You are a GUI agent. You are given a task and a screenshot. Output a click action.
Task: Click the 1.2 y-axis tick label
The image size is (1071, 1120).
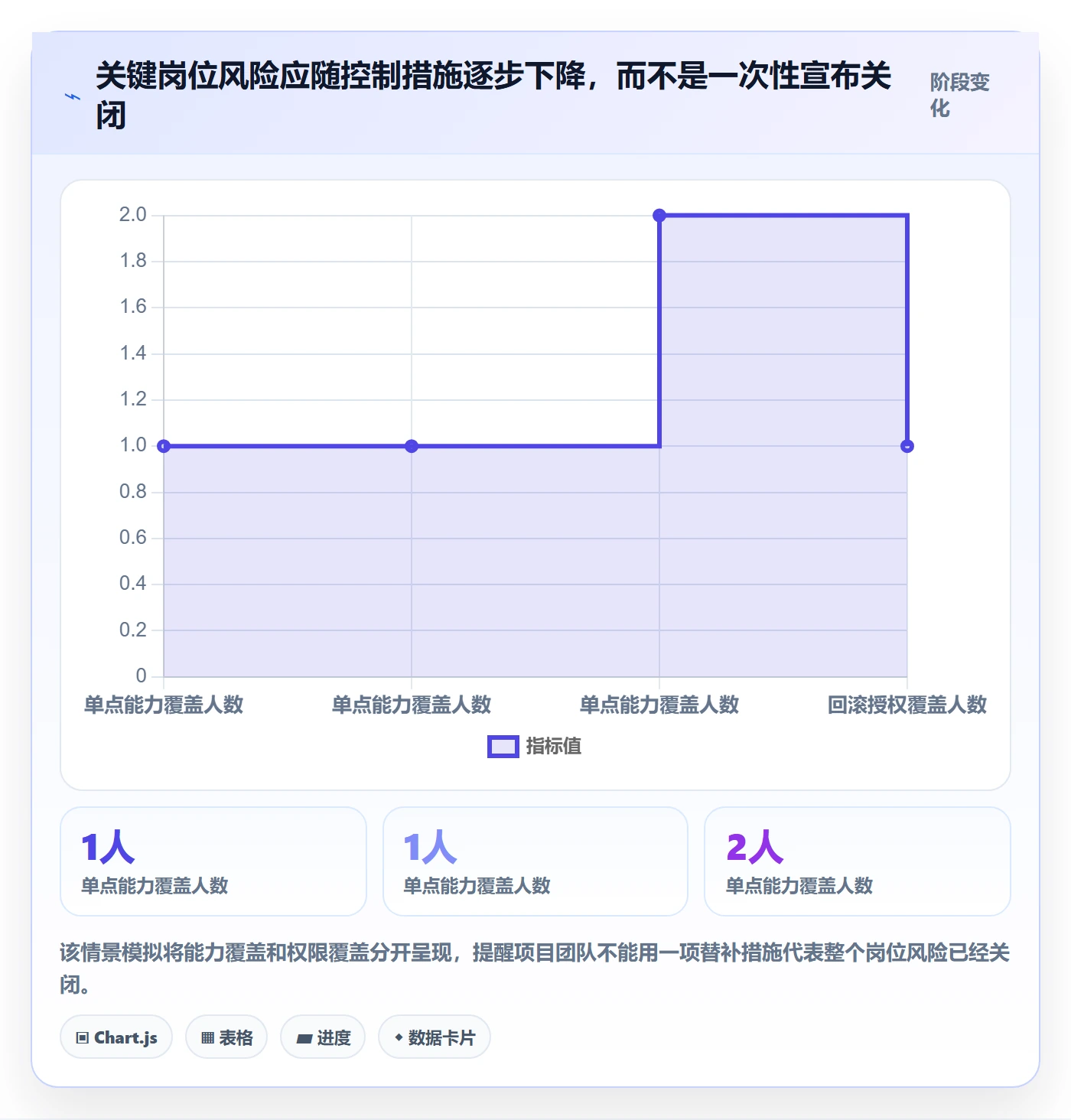coord(133,399)
